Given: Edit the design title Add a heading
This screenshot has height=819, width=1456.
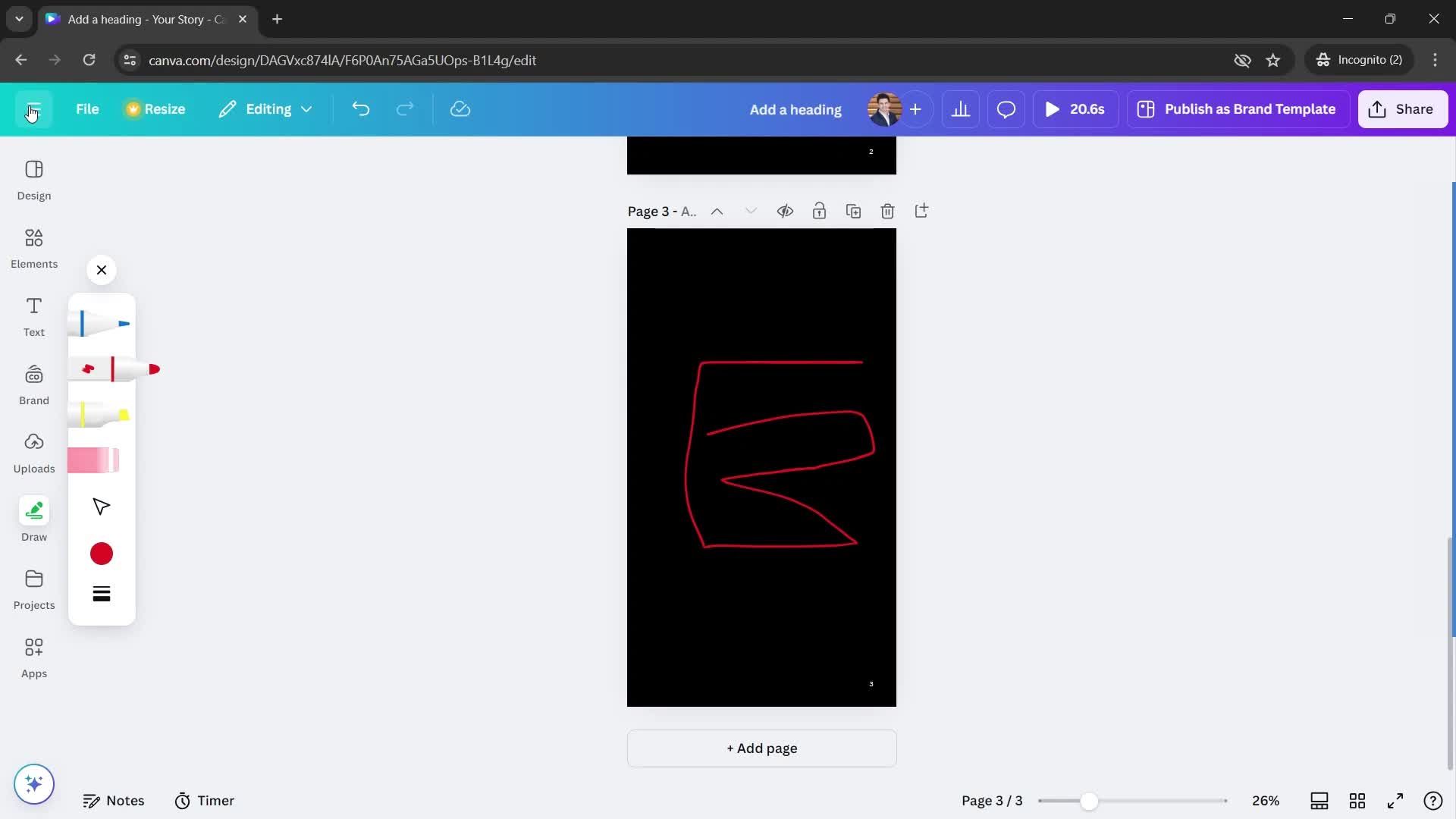Looking at the screenshot, I should [795, 109].
